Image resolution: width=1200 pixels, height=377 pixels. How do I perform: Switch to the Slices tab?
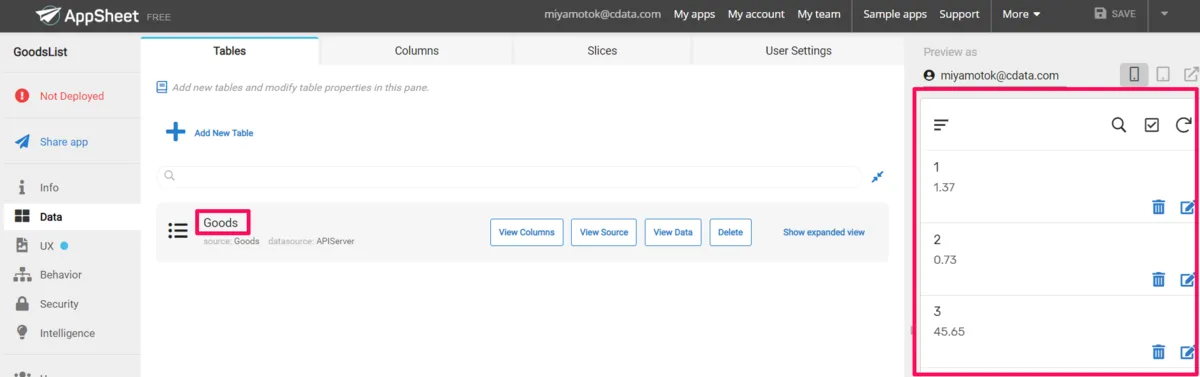602,51
